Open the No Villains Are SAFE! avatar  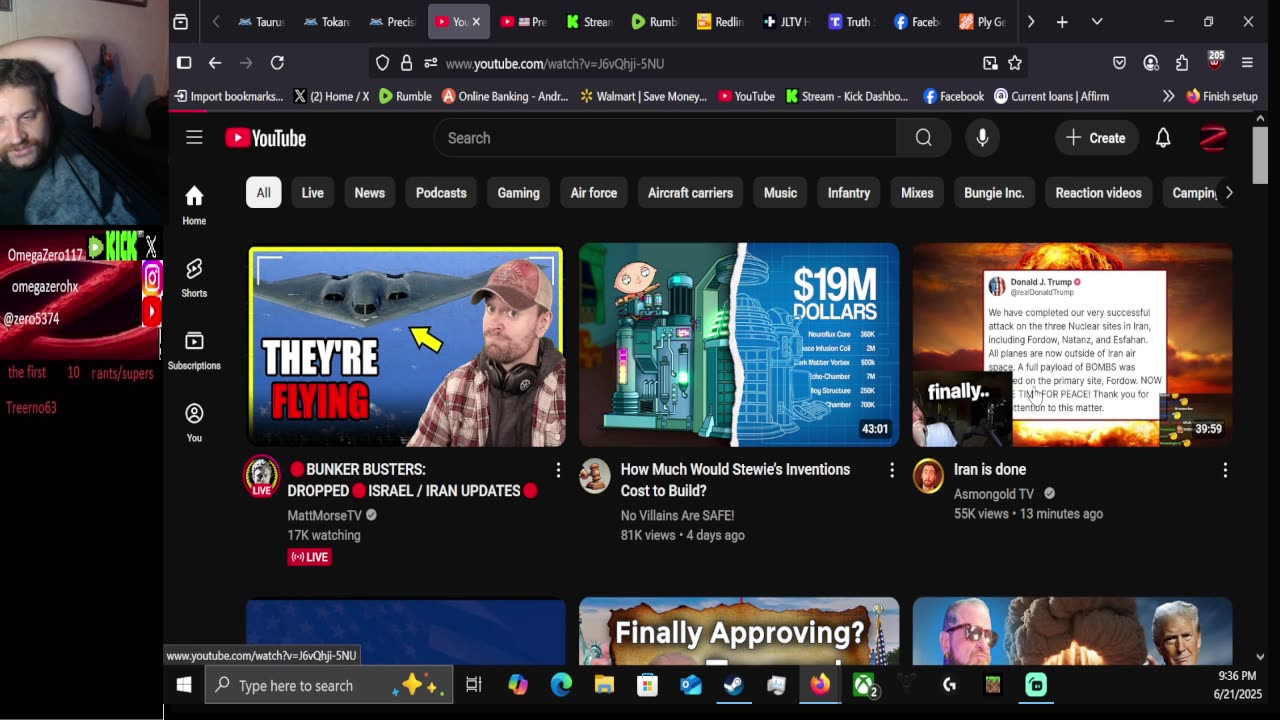(x=595, y=476)
